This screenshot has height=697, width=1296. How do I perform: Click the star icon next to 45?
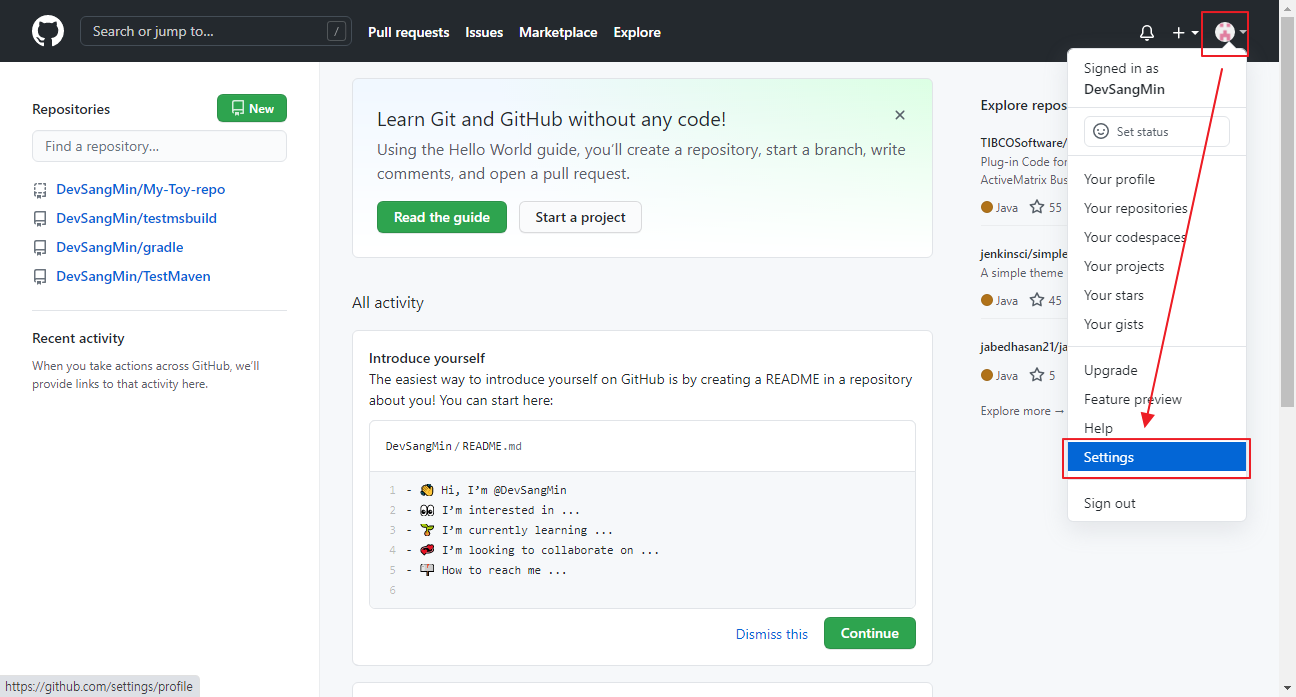(x=1037, y=300)
